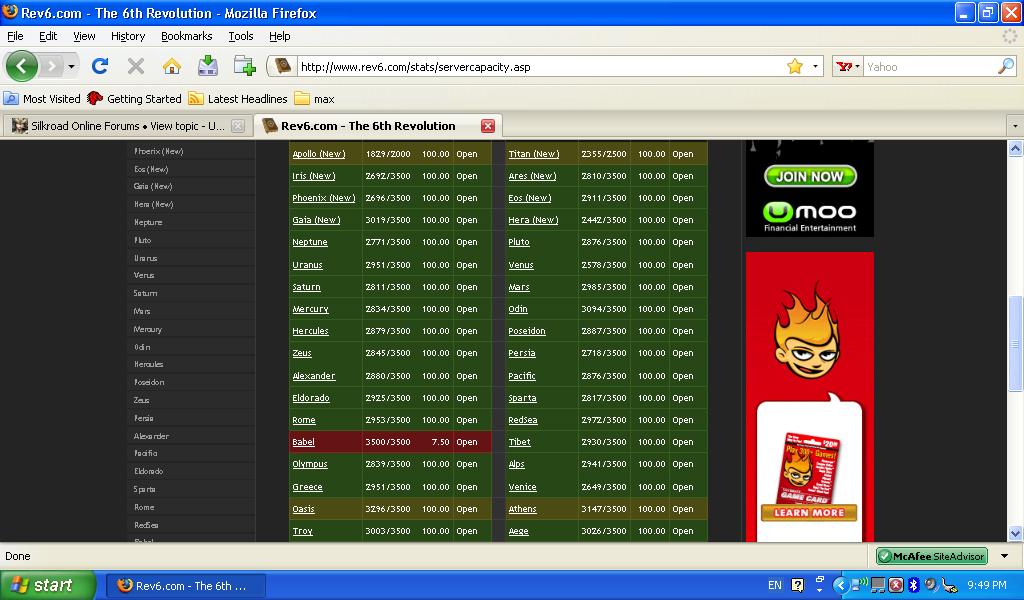
Task: Reload the current page
Action: (x=99, y=66)
